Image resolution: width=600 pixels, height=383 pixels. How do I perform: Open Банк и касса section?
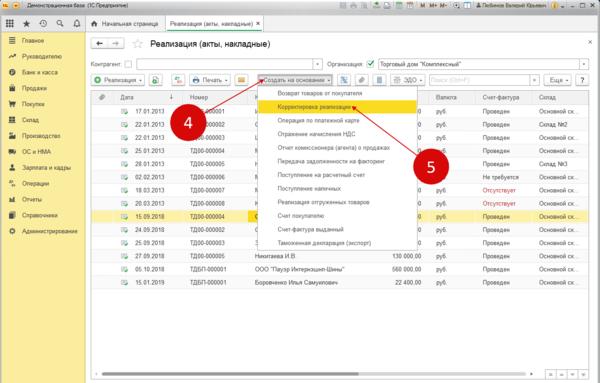pos(40,72)
